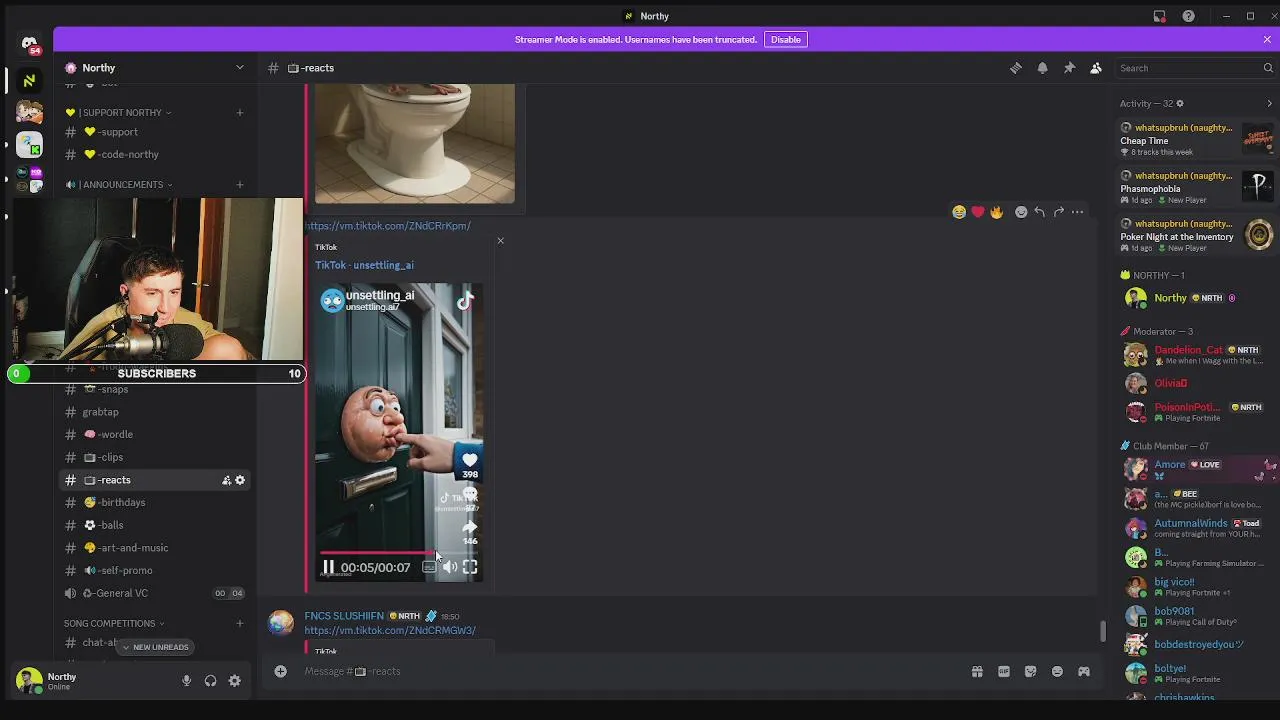The image size is (1280, 720).
Task: Reply to message arrow icon
Action: (x=1040, y=212)
